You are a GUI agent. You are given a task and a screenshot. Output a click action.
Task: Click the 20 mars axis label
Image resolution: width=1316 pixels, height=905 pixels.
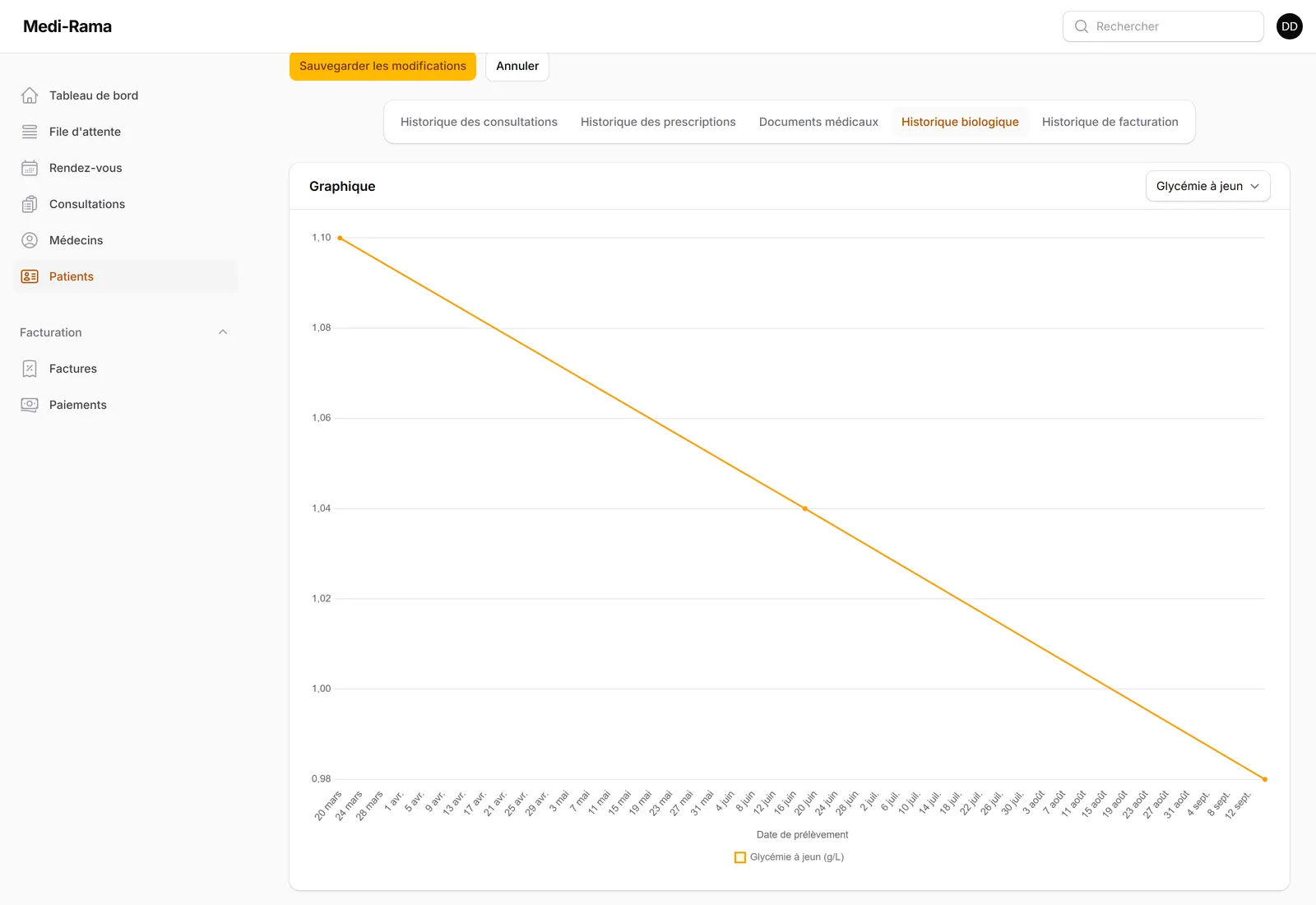point(329,805)
